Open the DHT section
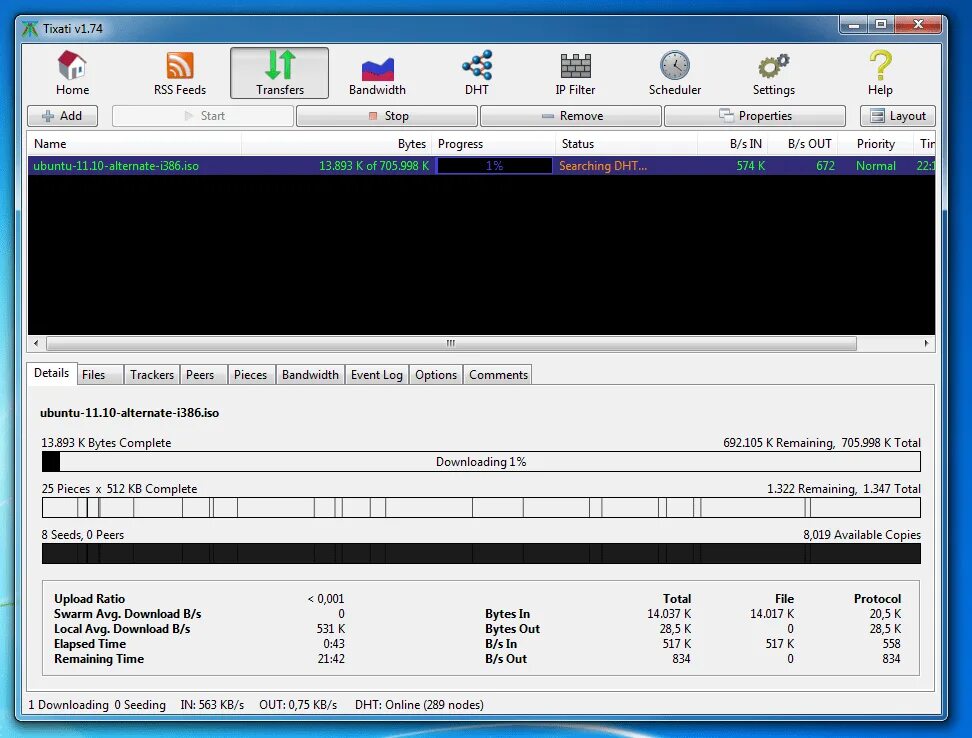Viewport: 972px width, 738px height. 476,73
